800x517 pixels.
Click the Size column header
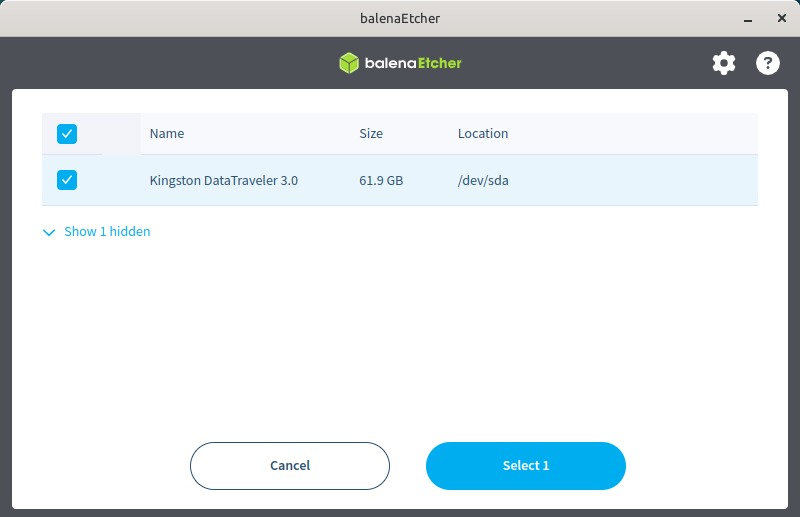pyautogui.click(x=371, y=133)
